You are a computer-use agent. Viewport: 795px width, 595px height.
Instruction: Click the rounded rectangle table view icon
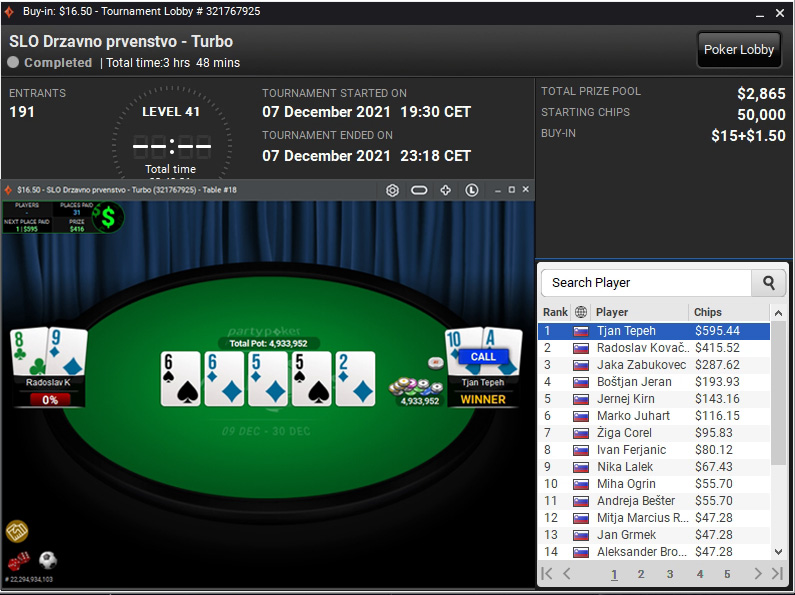click(x=419, y=190)
